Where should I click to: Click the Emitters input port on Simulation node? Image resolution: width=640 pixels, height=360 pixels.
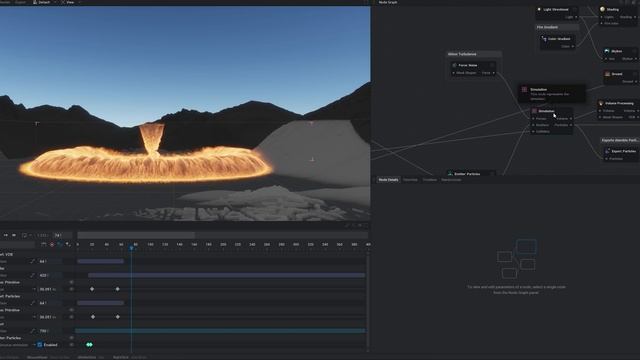pyautogui.click(x=533, y=125)
